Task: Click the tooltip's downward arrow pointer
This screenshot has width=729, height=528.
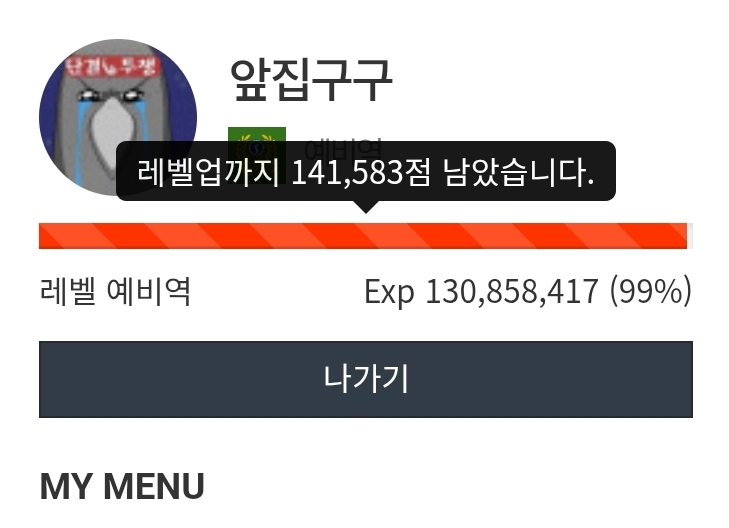Action: [x=366, y=207]
